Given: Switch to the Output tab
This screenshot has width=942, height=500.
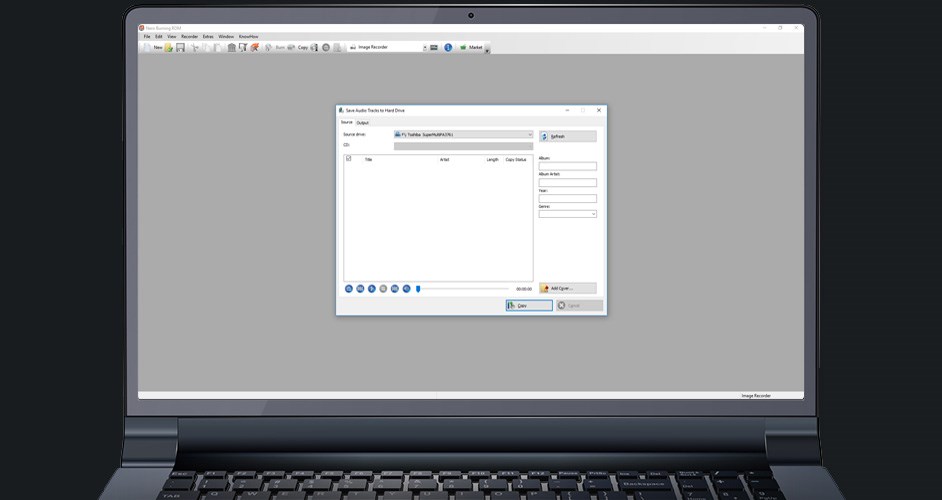Looking at the screenshot, I should [362, 123].
